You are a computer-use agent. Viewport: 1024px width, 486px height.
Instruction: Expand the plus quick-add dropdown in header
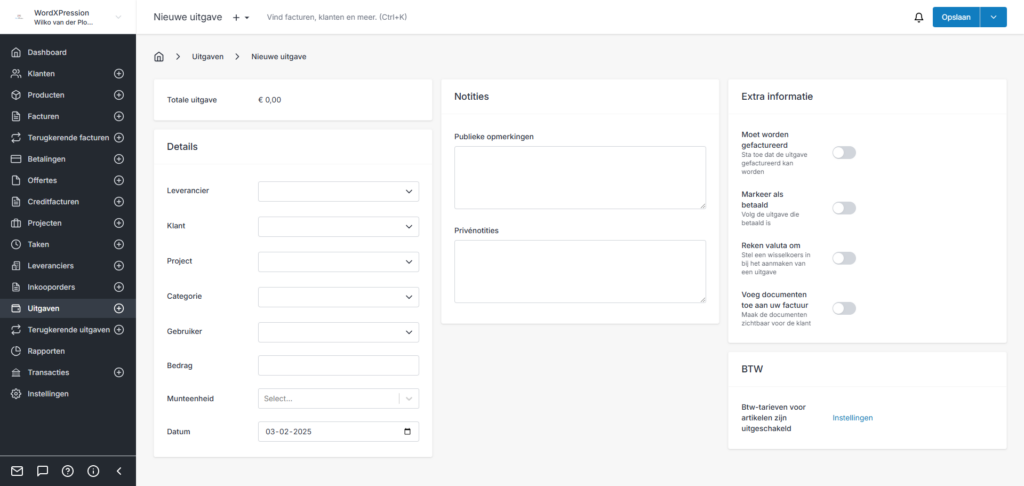[x=241, y=18]
